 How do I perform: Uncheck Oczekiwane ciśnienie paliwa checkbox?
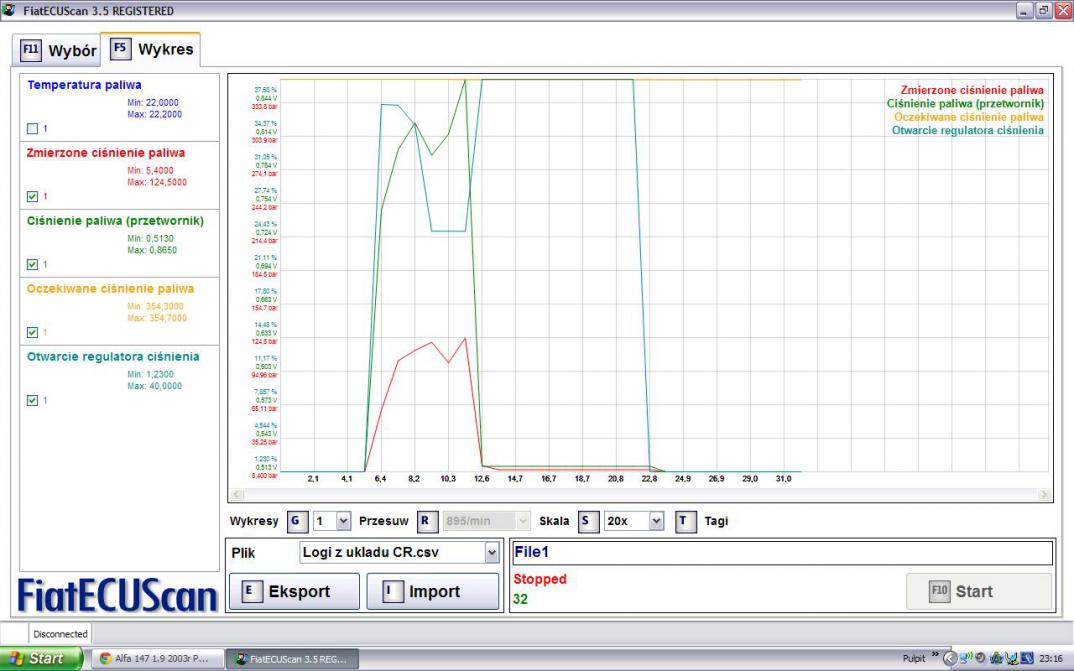click(x=32, y=332)
